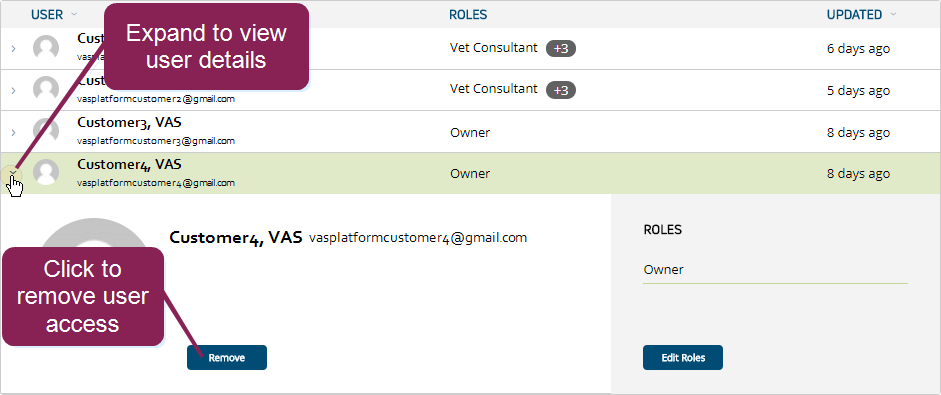Click the Edit Roles button
The height and width of the screenshot is (395, 941).
click(683, 358)
